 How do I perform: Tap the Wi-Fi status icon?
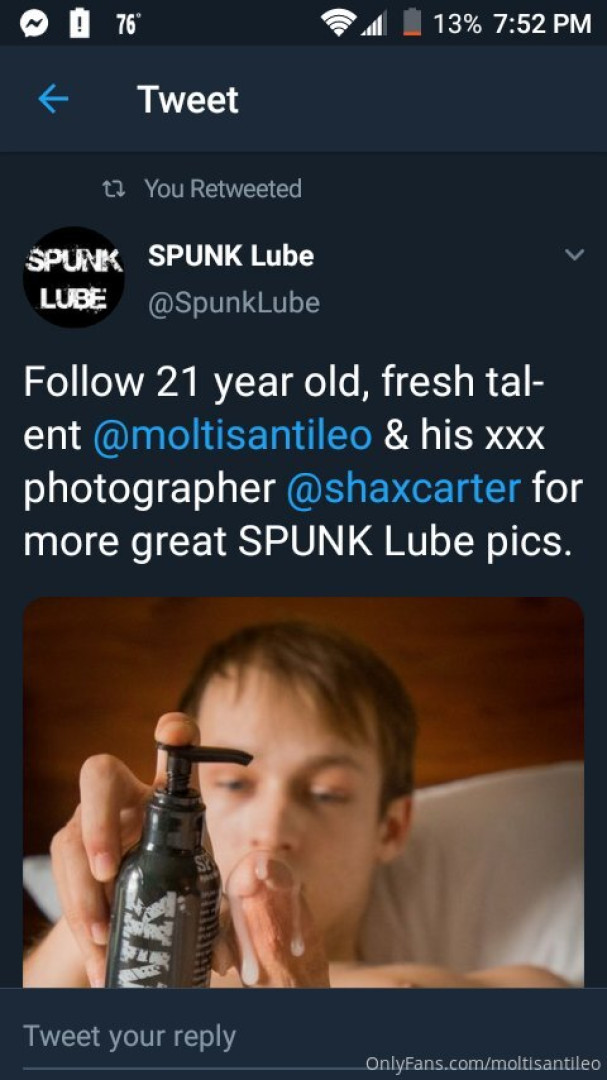tap(340, 22)
